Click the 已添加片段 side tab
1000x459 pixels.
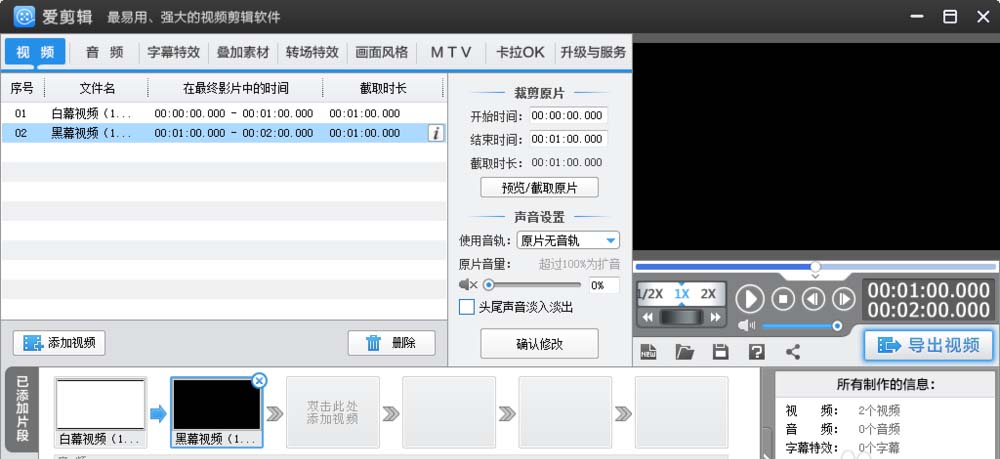pos(22,409)
